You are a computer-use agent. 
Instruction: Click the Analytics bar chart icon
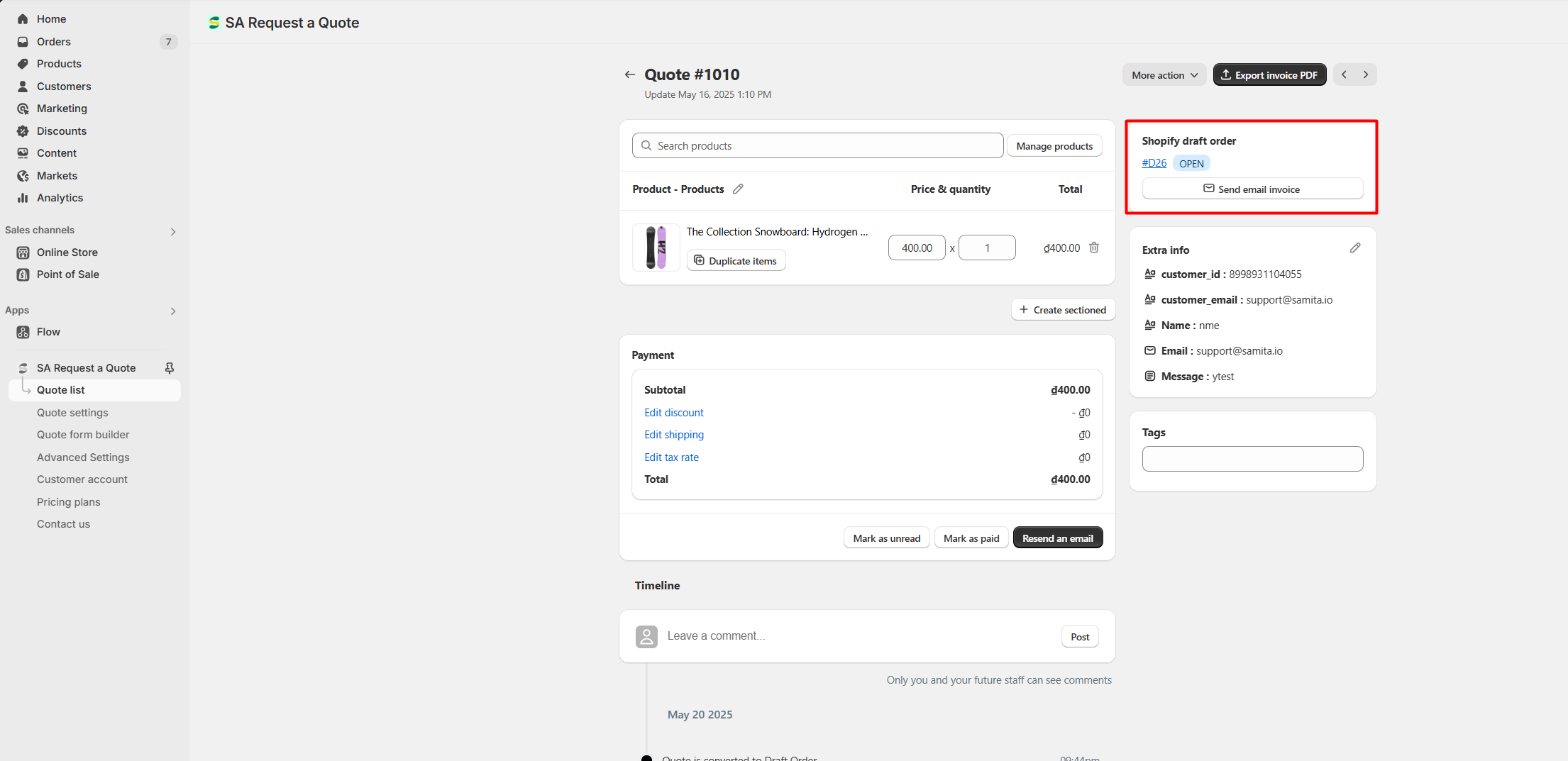coord(23,198)
